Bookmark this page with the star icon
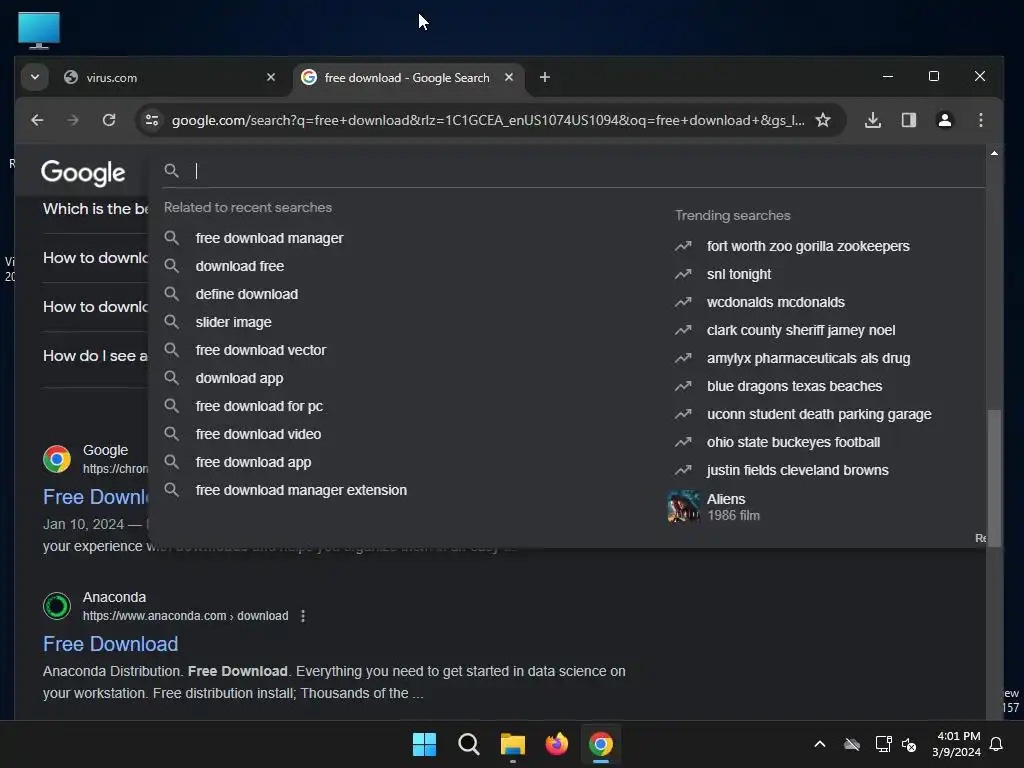The width and height of the screenshot is (1024, 768). (823, 120)
